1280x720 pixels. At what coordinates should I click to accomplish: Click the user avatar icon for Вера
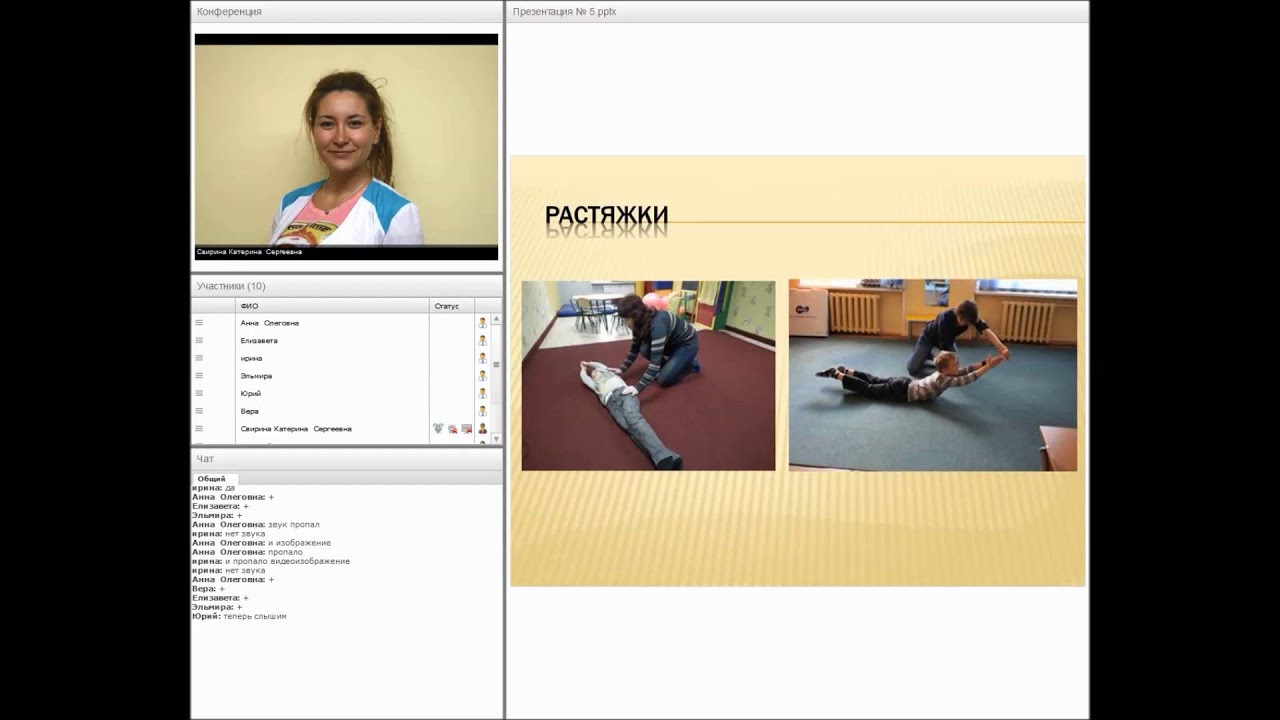point(482,411)
